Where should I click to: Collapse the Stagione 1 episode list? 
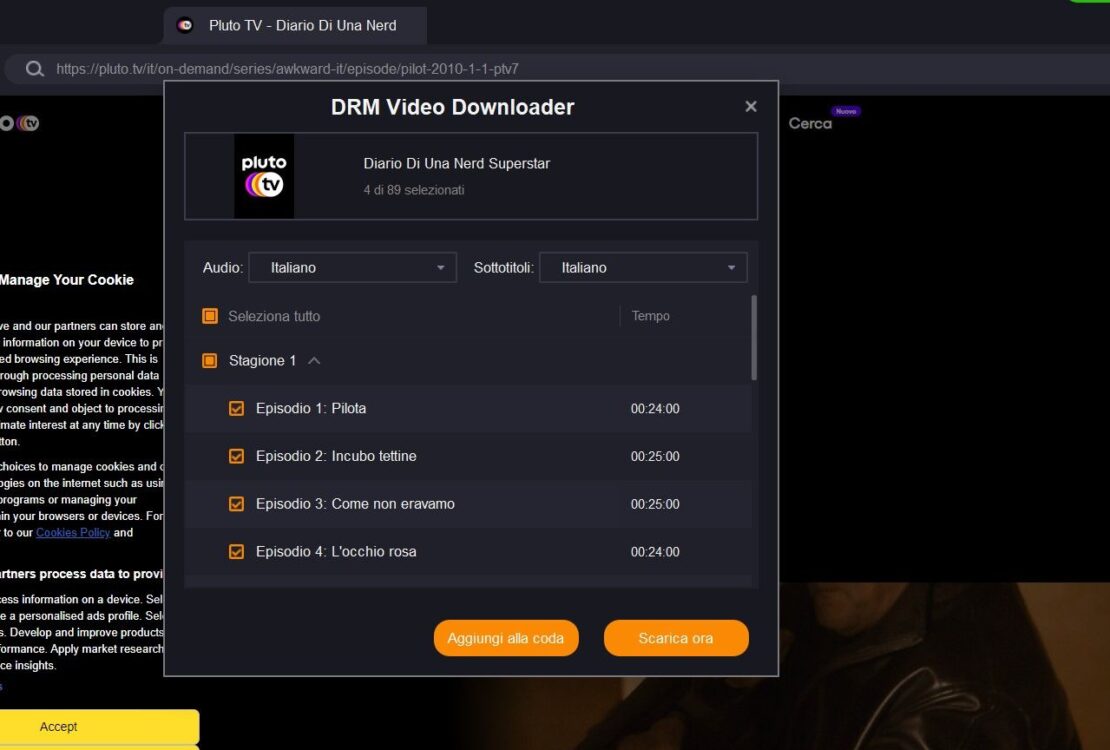pos(314,360)
